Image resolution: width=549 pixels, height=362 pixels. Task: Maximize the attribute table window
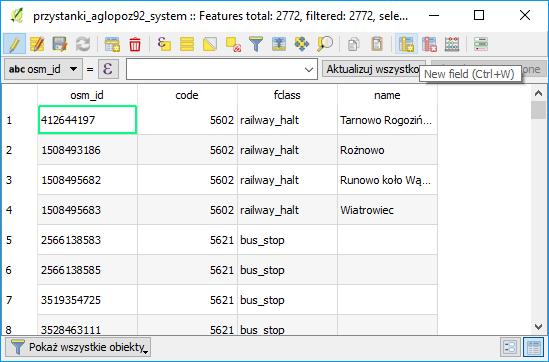pos(479,15)
